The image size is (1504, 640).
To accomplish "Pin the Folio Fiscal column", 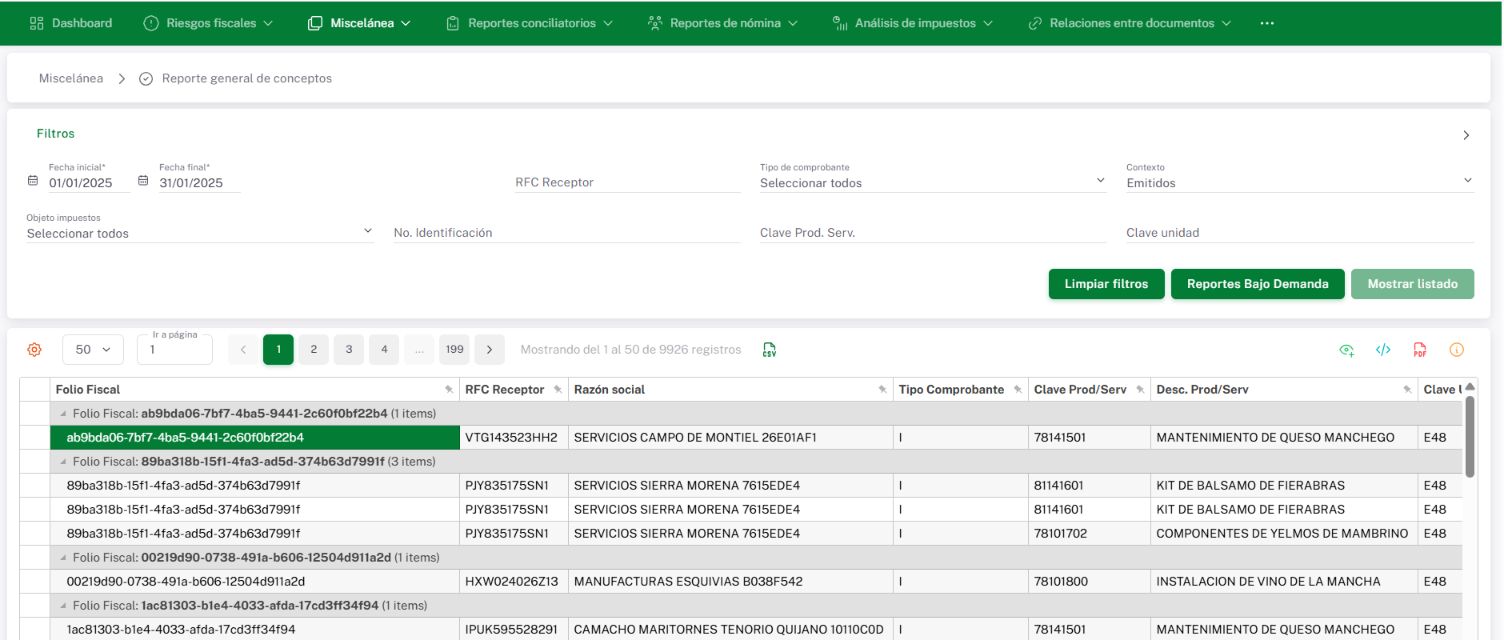I will [x=449, y=390].
